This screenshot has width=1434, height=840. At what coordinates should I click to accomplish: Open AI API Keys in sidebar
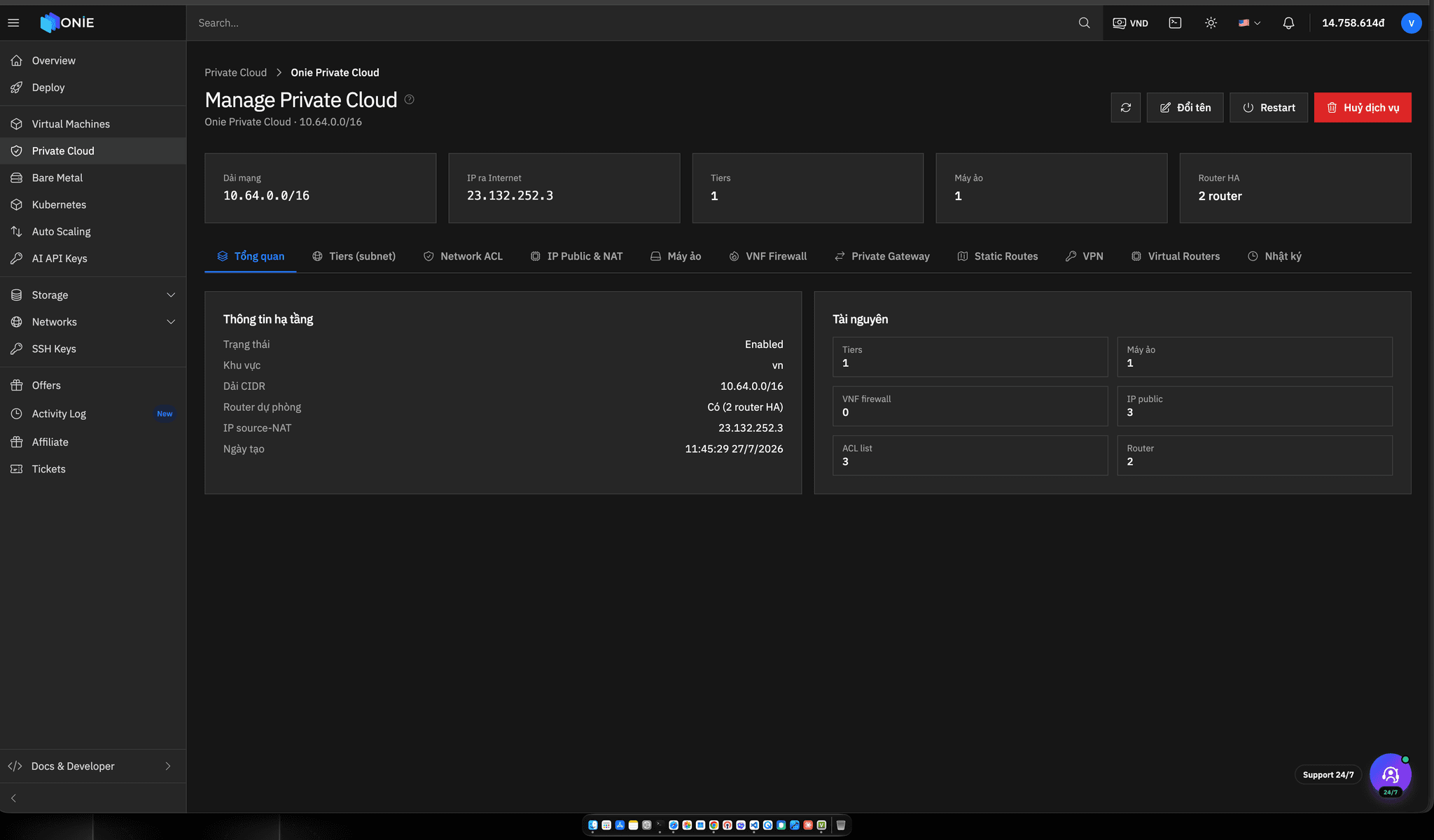(x=93, y=258)
